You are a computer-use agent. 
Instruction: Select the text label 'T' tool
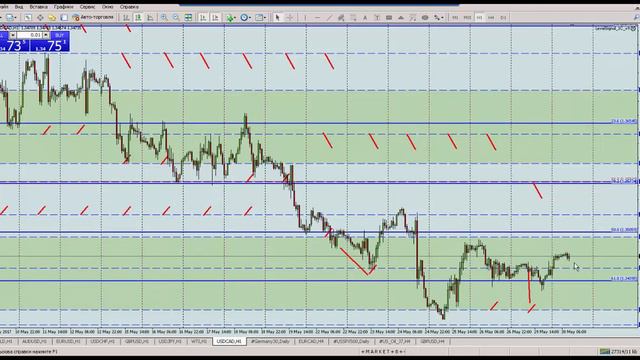click(x=377, y=18)
